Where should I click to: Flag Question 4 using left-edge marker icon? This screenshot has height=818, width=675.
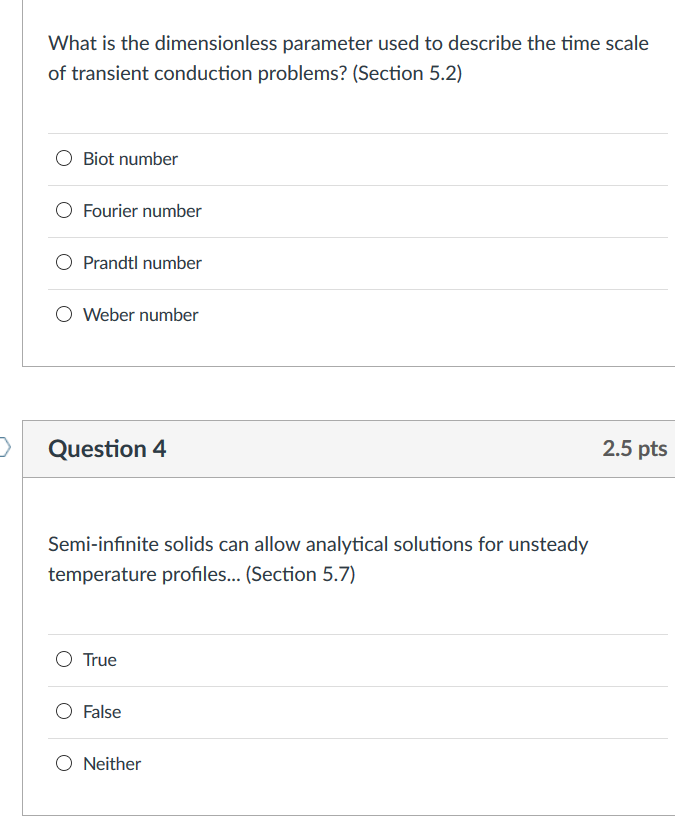[4, 446]
